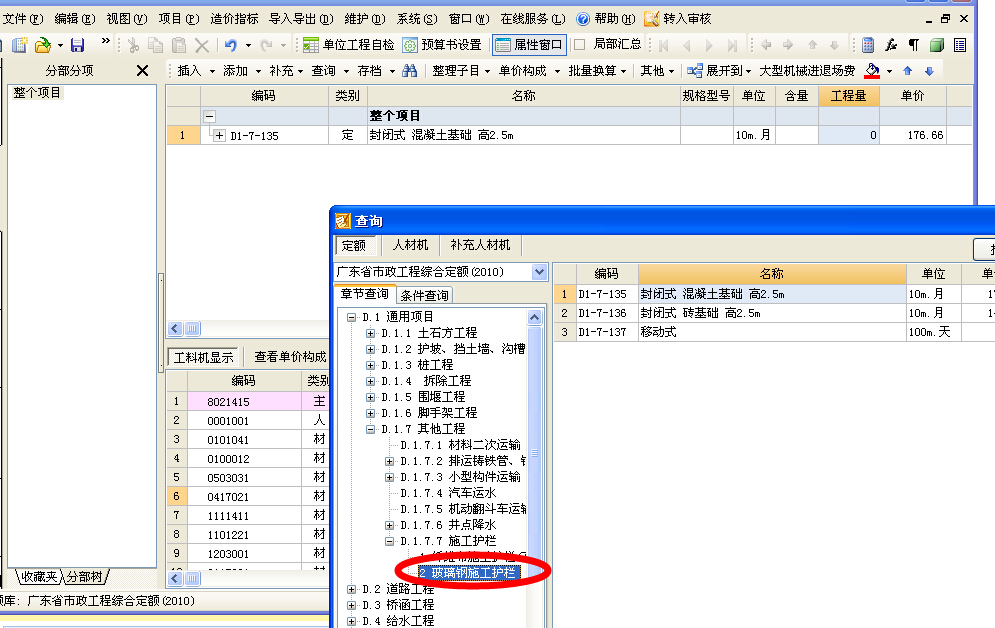The image size is (995, 628).
Task: Open the 编辑 menu
Action: coord(74,19)
